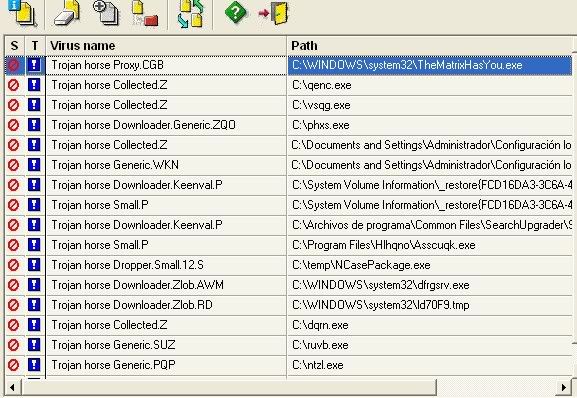Select Trojan horse Generic.PQP name
The image size is (577, 398).
coord(113,365)
